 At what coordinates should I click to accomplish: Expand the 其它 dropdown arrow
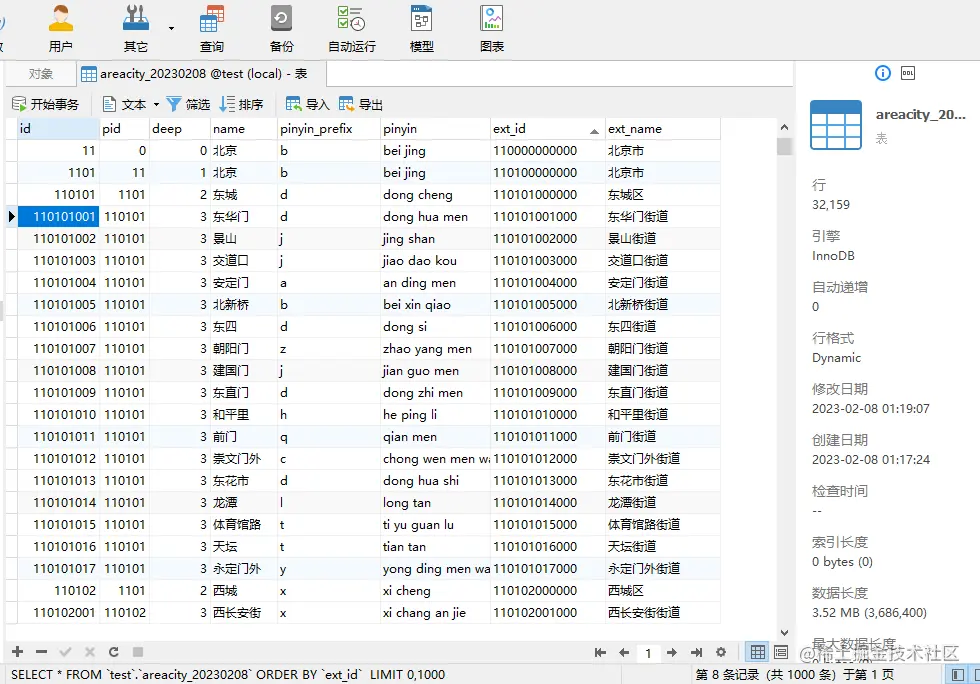[171, 28]
